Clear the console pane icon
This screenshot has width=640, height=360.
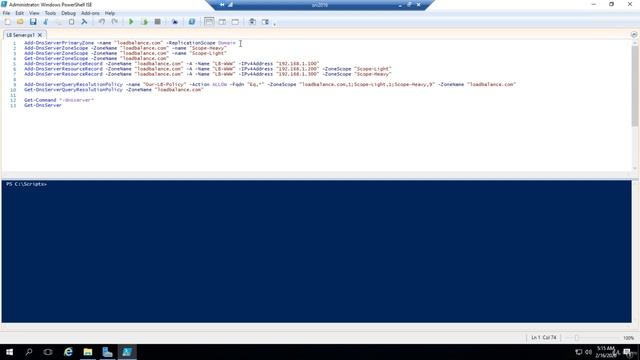coord(84,22)
